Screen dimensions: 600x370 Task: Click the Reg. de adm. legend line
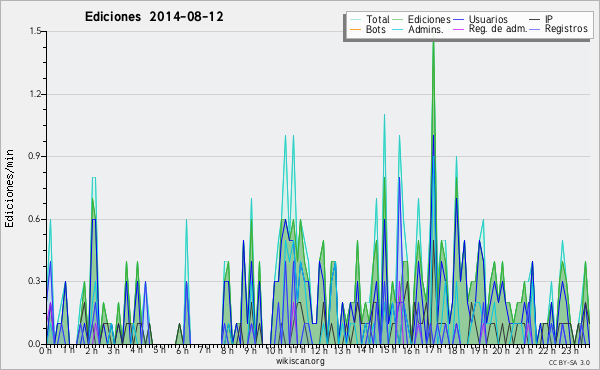[459, 29]
